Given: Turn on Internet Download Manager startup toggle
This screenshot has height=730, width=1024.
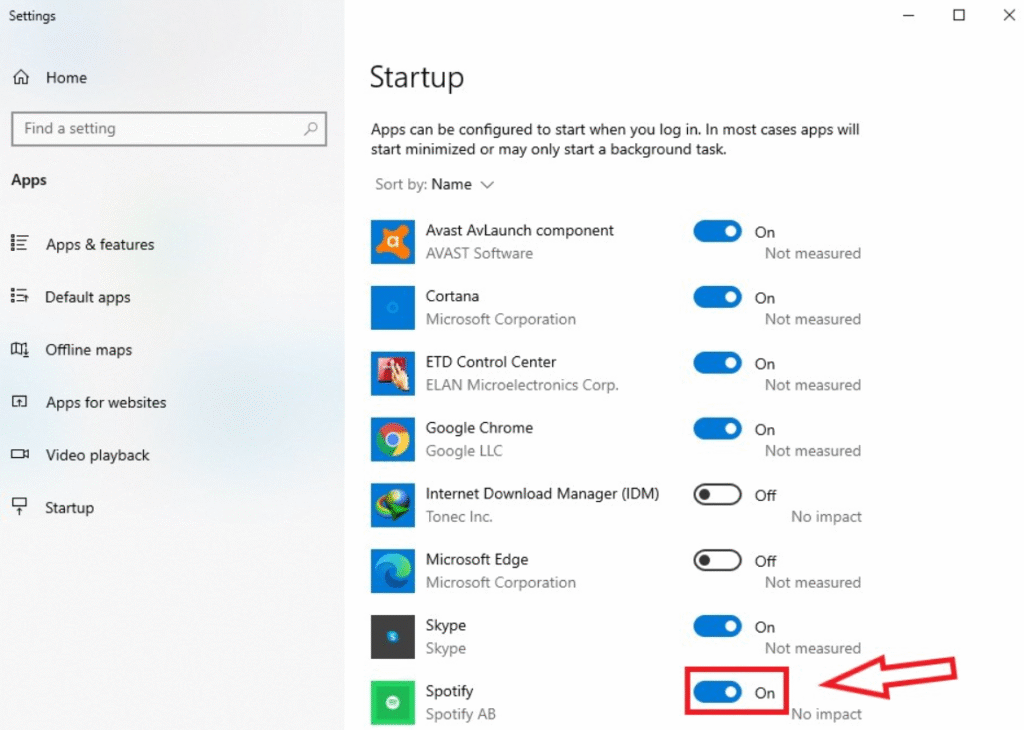Looking at the screenshot, I should pos(716,494).
